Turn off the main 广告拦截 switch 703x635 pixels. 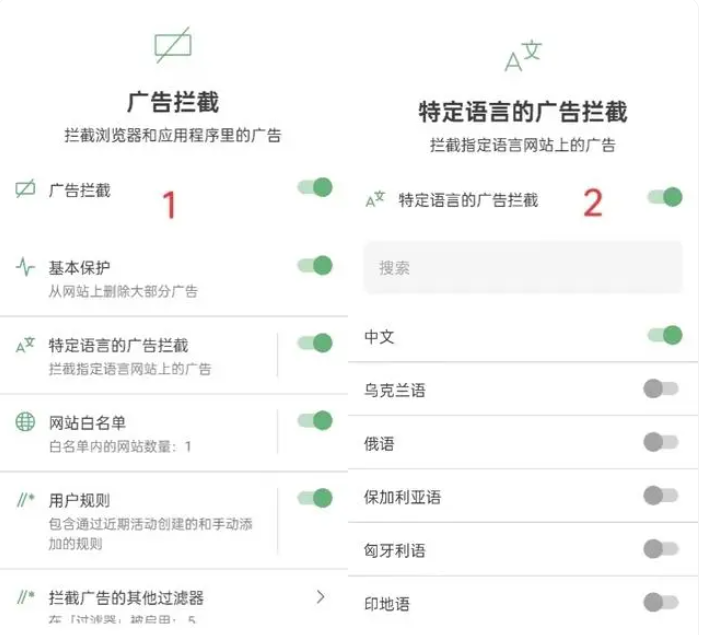315,187
